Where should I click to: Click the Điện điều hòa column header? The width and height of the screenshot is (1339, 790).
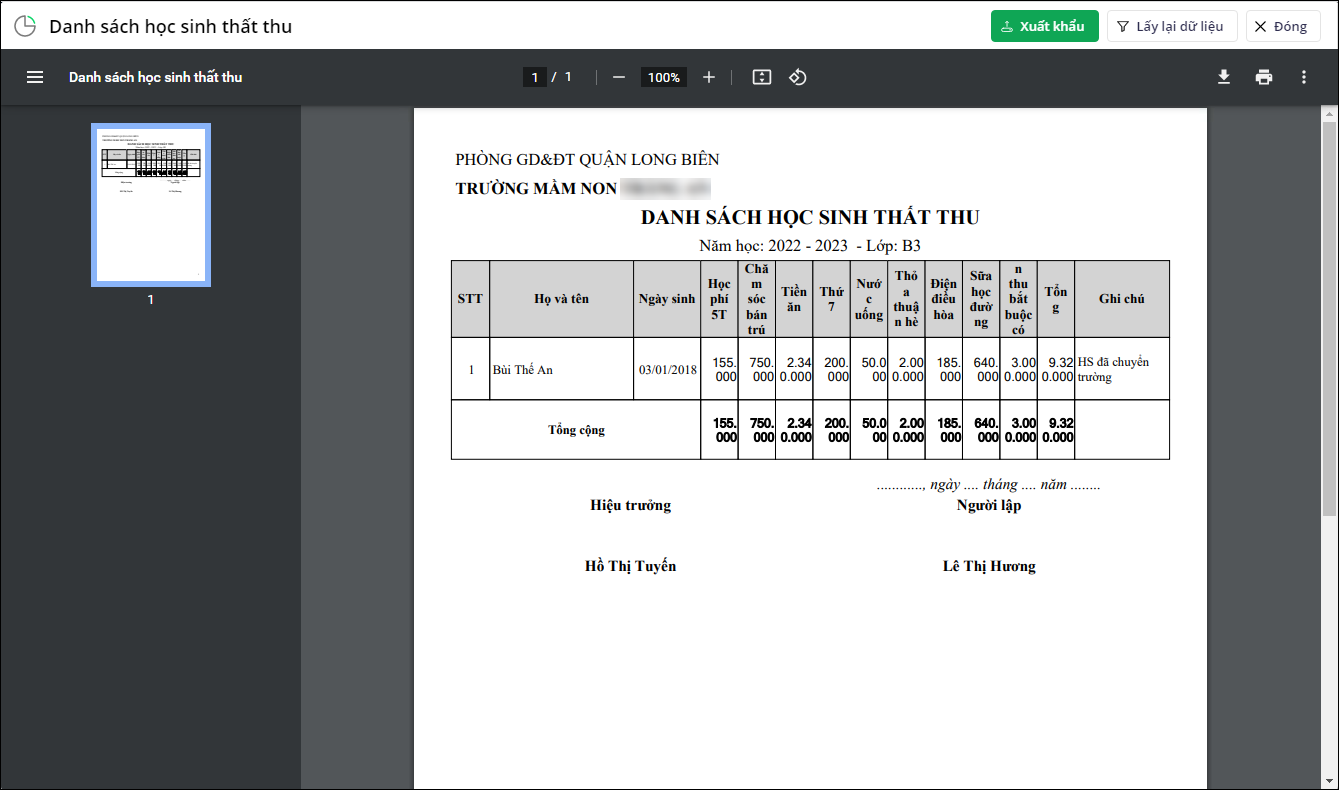(943, 299)
